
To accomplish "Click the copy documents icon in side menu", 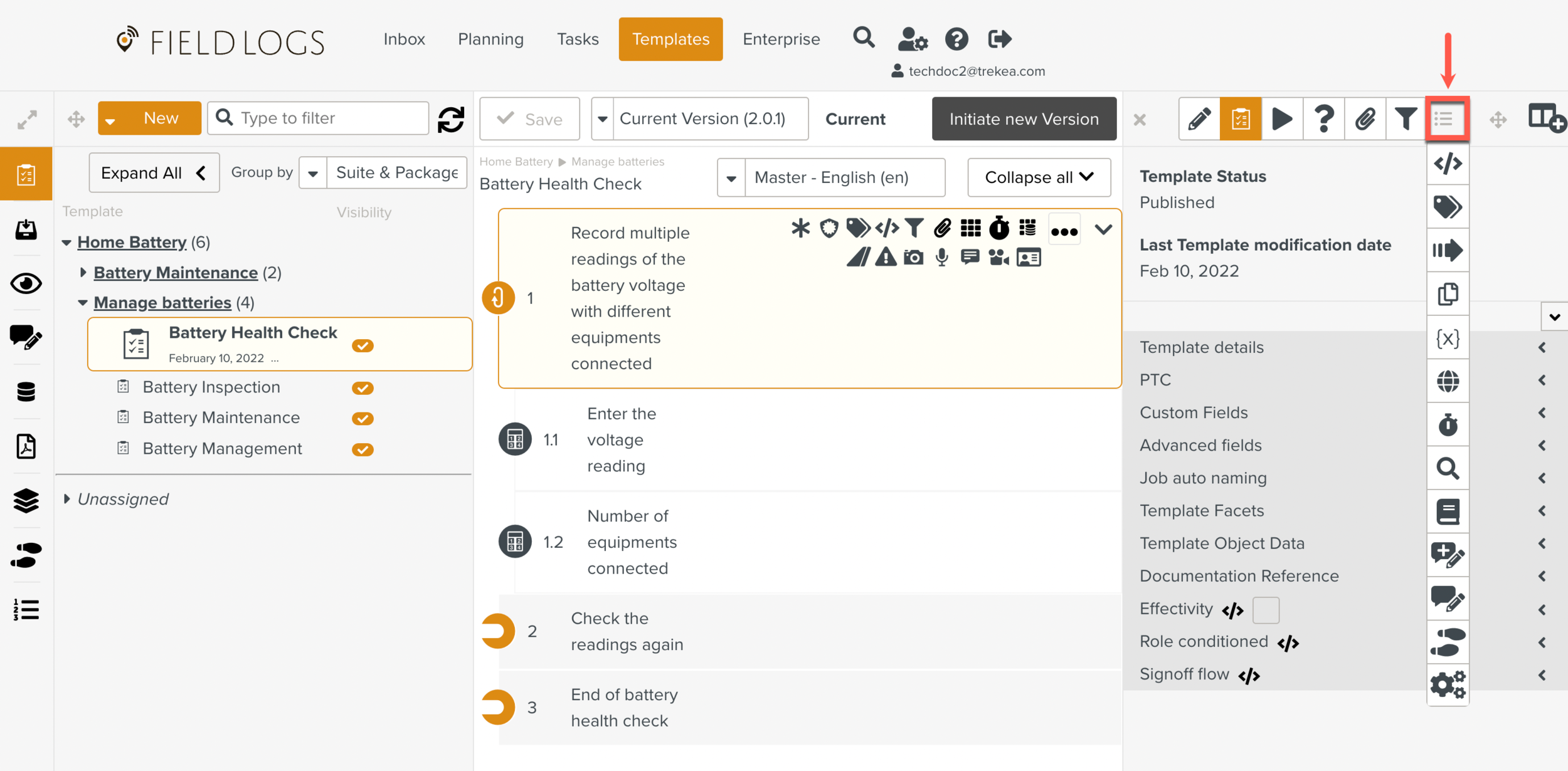I will click(x=1448, y=294).
